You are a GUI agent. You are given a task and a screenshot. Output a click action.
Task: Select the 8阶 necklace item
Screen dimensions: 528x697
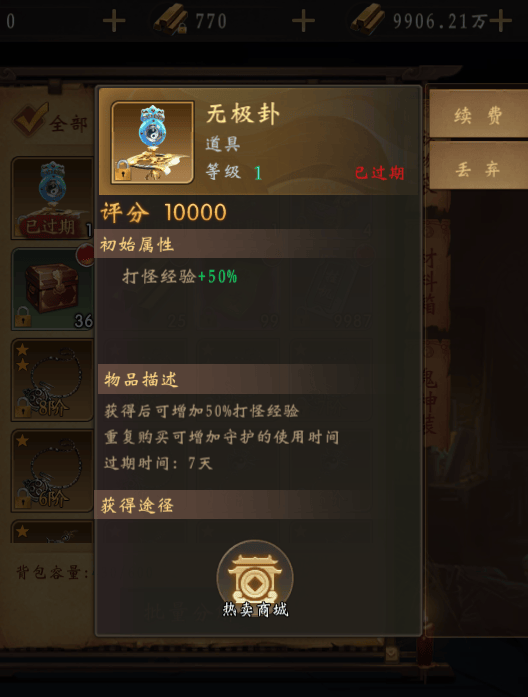click(x=52, y=380)
